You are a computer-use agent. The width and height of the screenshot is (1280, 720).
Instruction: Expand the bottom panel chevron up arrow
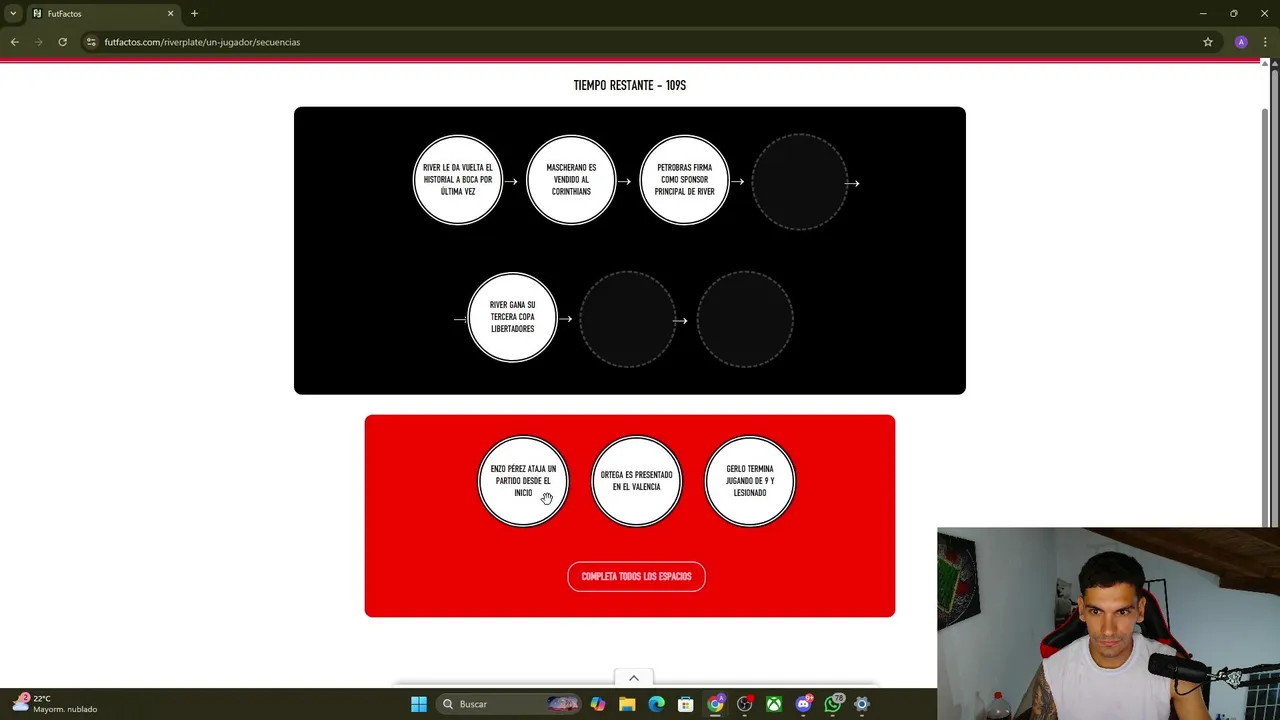(633, 678)
